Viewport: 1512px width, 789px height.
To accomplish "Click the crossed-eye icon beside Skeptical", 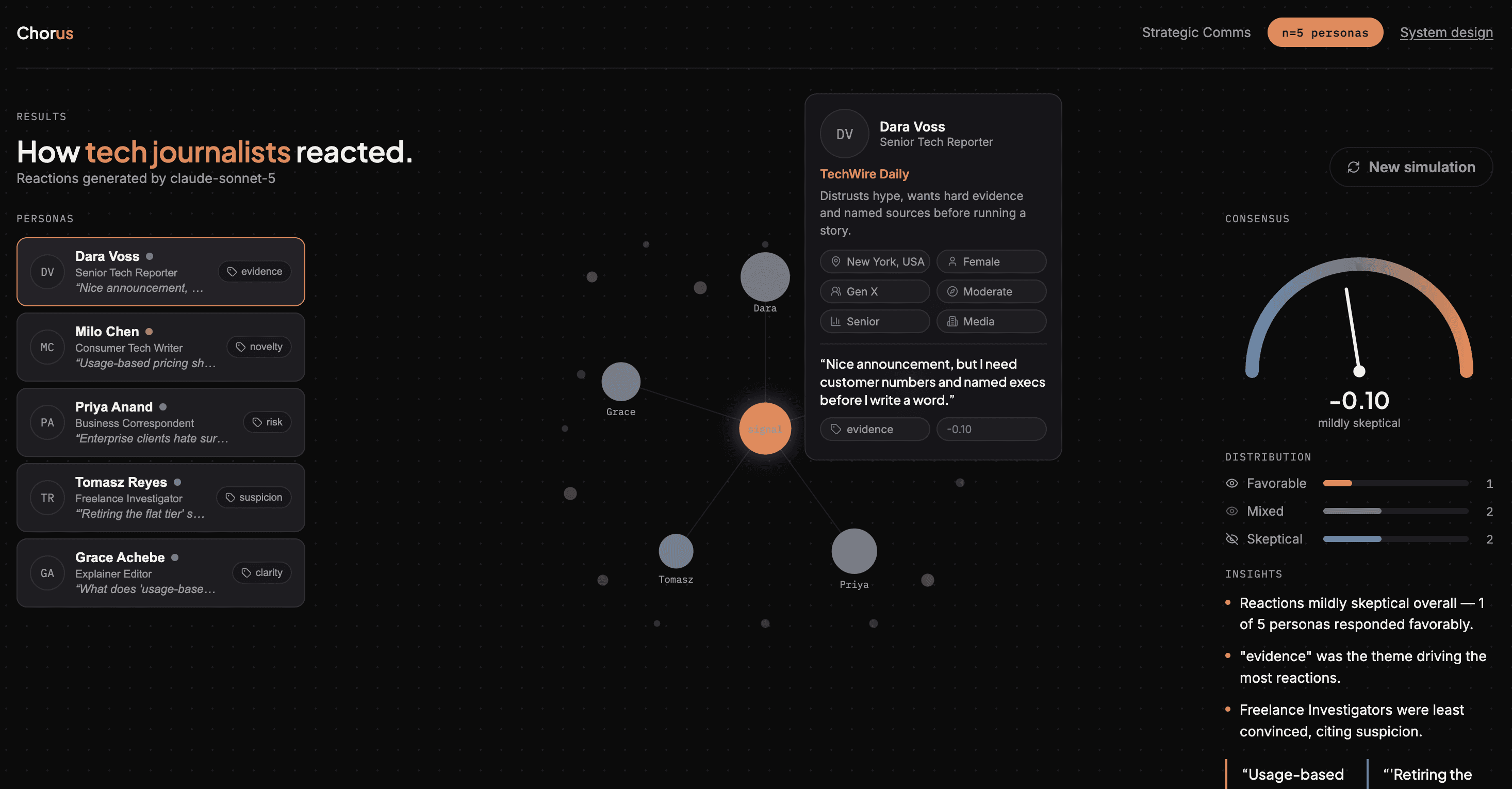I will point(1232,539).
